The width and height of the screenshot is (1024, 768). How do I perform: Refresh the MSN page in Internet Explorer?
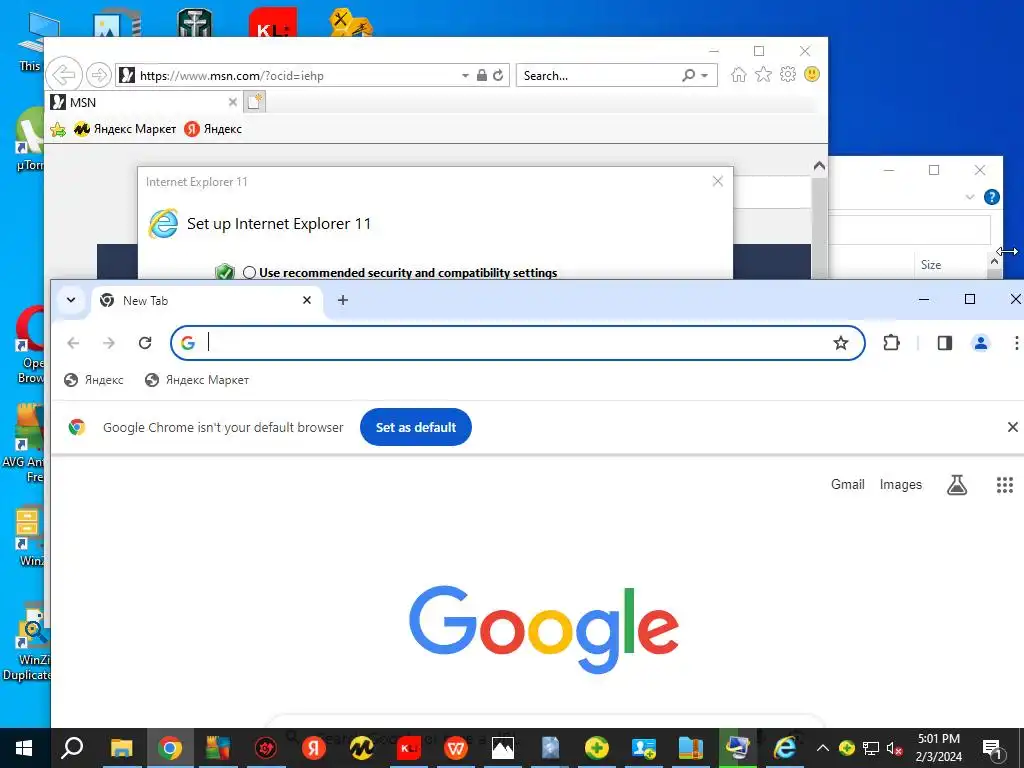click(498, 75)
